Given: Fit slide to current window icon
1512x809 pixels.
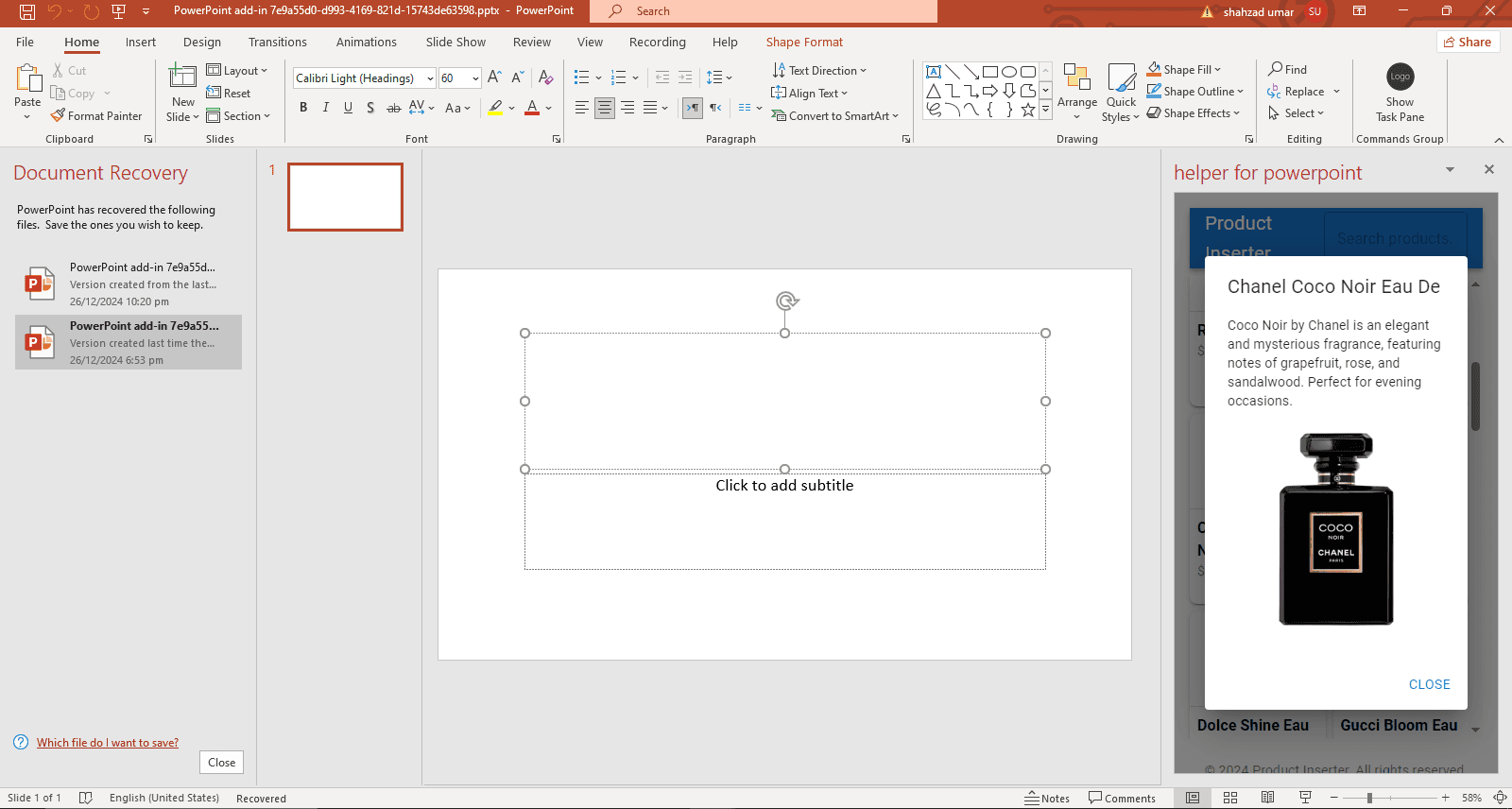Looking at the screenshot, I should tap(1500, 798).
